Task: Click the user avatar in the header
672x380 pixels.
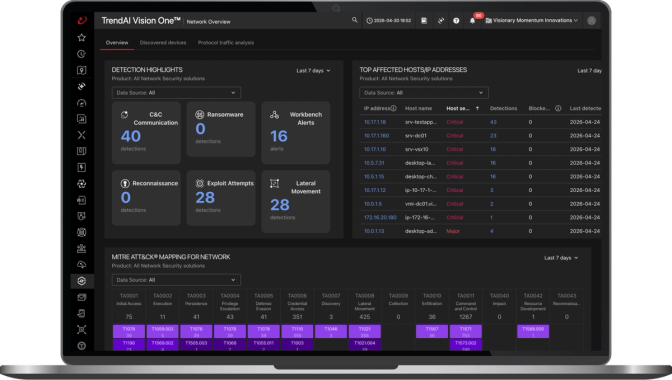Action: click(x=591, y=21)
